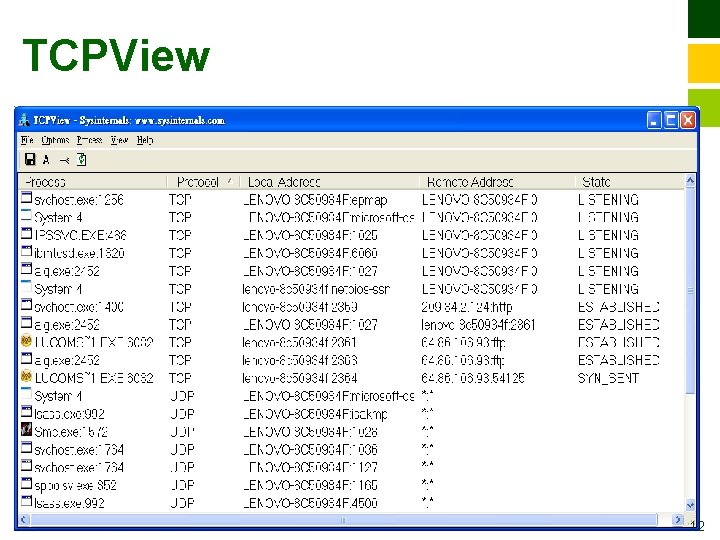Image resolution: width=720 pixels, height=540 pixels.
Task: Click LISTENING state in svchost.exe:1256 row
Action: pyautogui.click(x=608, y=200)
